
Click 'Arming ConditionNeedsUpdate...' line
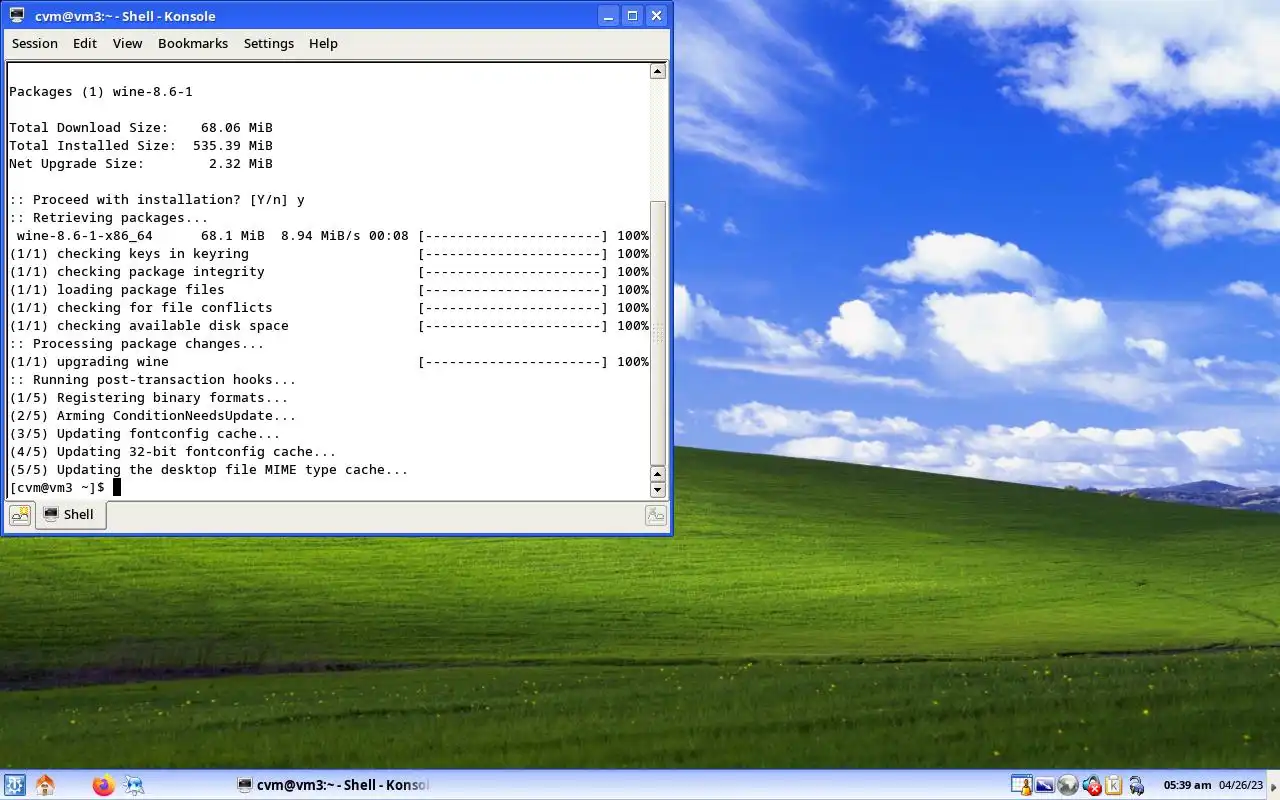coord(153,415)
